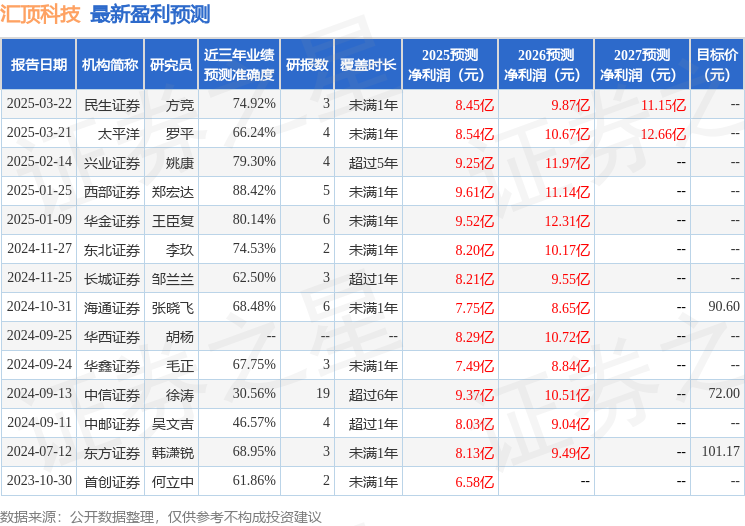Viewport: 745px width, 526px height.
Task: Click researcher 胡杨
Action: click(180, 337)
